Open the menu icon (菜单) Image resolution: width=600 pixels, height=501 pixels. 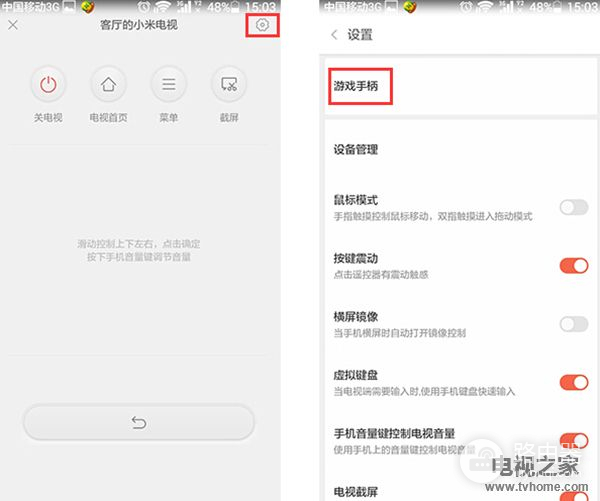pyautogui.click(x=168, y=84)
